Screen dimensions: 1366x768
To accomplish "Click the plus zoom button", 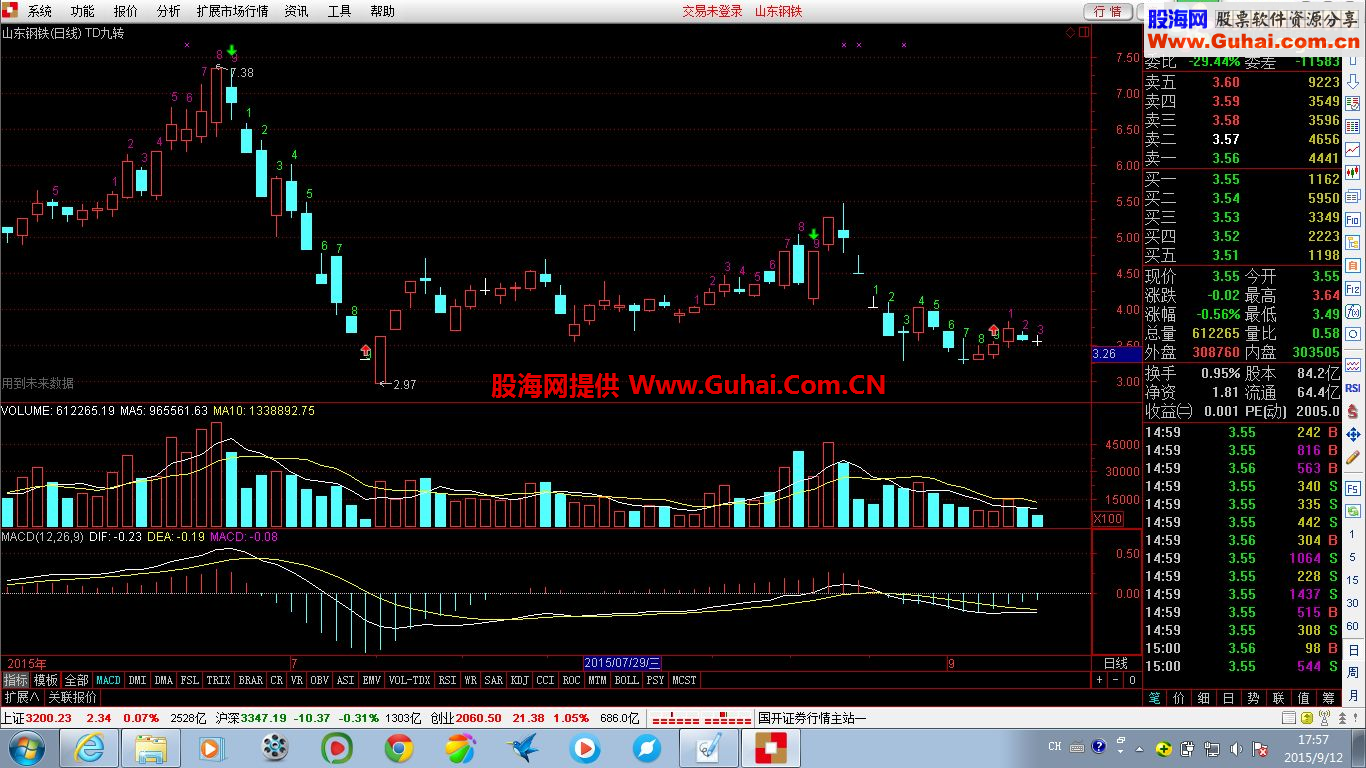I will pos(1099,680).
